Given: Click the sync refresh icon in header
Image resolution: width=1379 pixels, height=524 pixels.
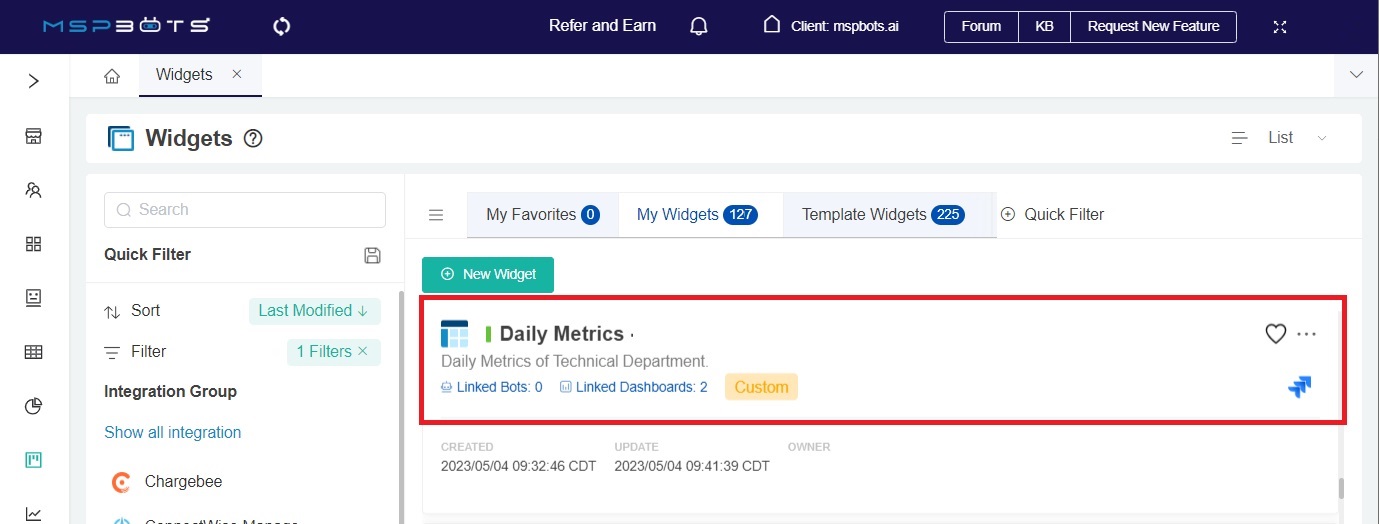Looking at the screenshot, I should 281,26.
